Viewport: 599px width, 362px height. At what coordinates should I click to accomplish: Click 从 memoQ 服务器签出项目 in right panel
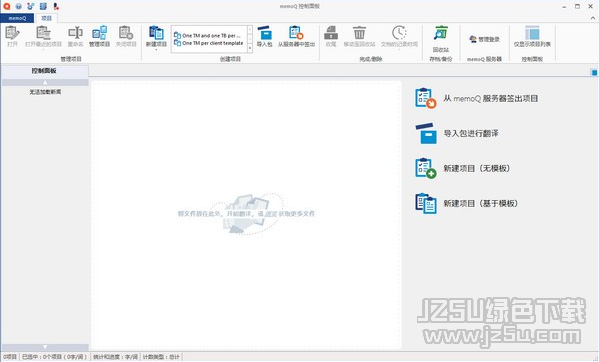(x=477, y=99)
